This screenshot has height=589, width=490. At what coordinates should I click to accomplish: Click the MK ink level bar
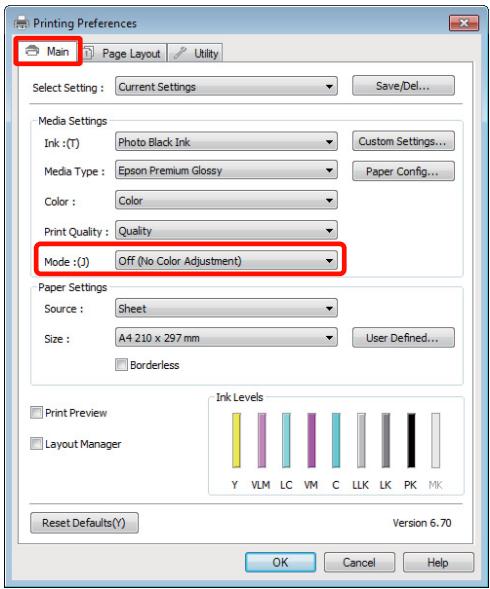click(x=436, y=440)
